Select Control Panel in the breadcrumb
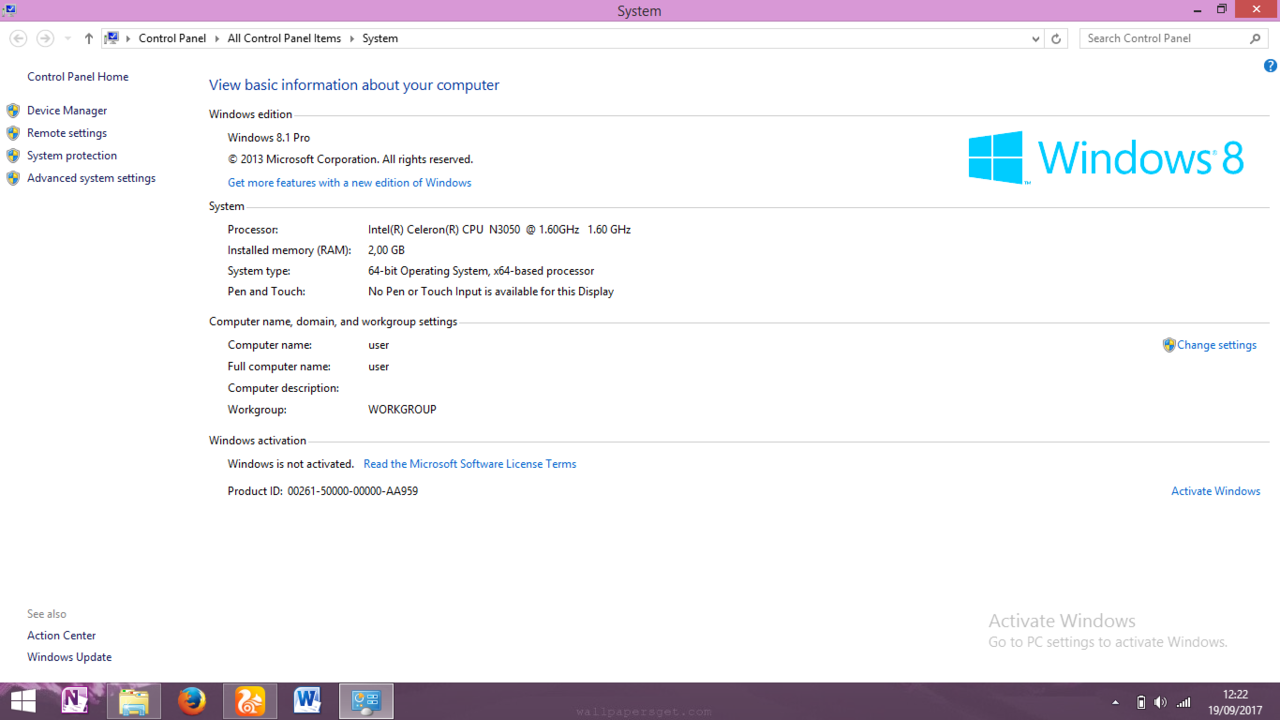The height and width of the screenshot is (720, 1280). tap(172, 38)
